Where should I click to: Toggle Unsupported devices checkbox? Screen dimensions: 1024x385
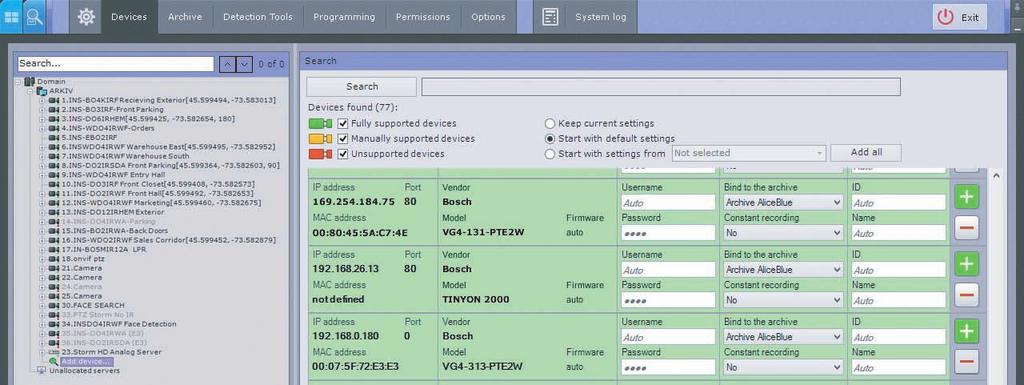click(x=343, y=154)
